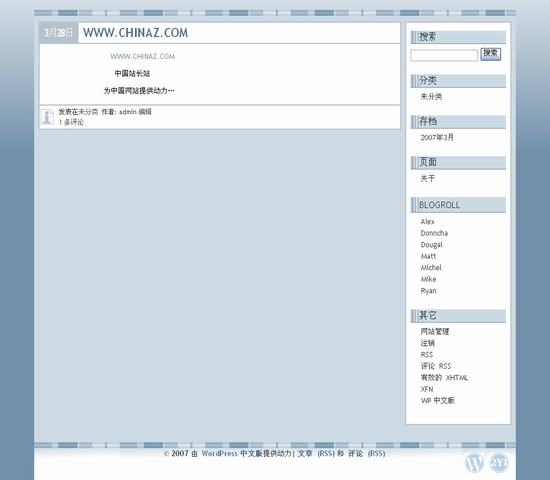Click 注销 to log out

[428, 343]
